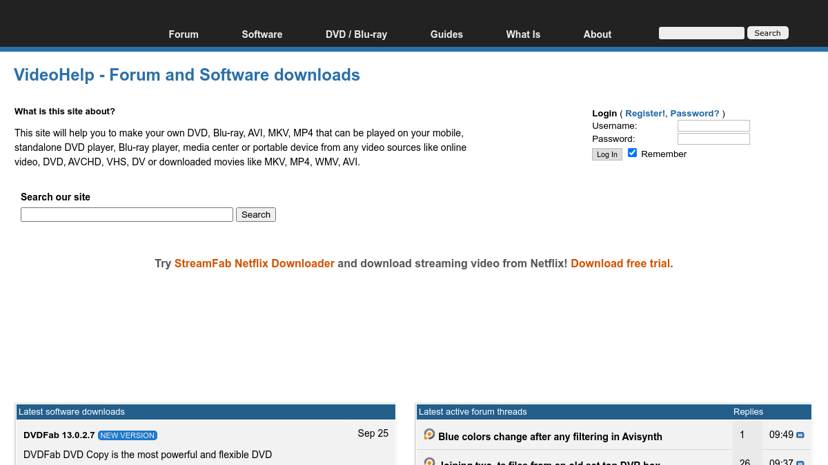Click the header Search button
The image size is (828, 465).
click(x=767, y=33)
